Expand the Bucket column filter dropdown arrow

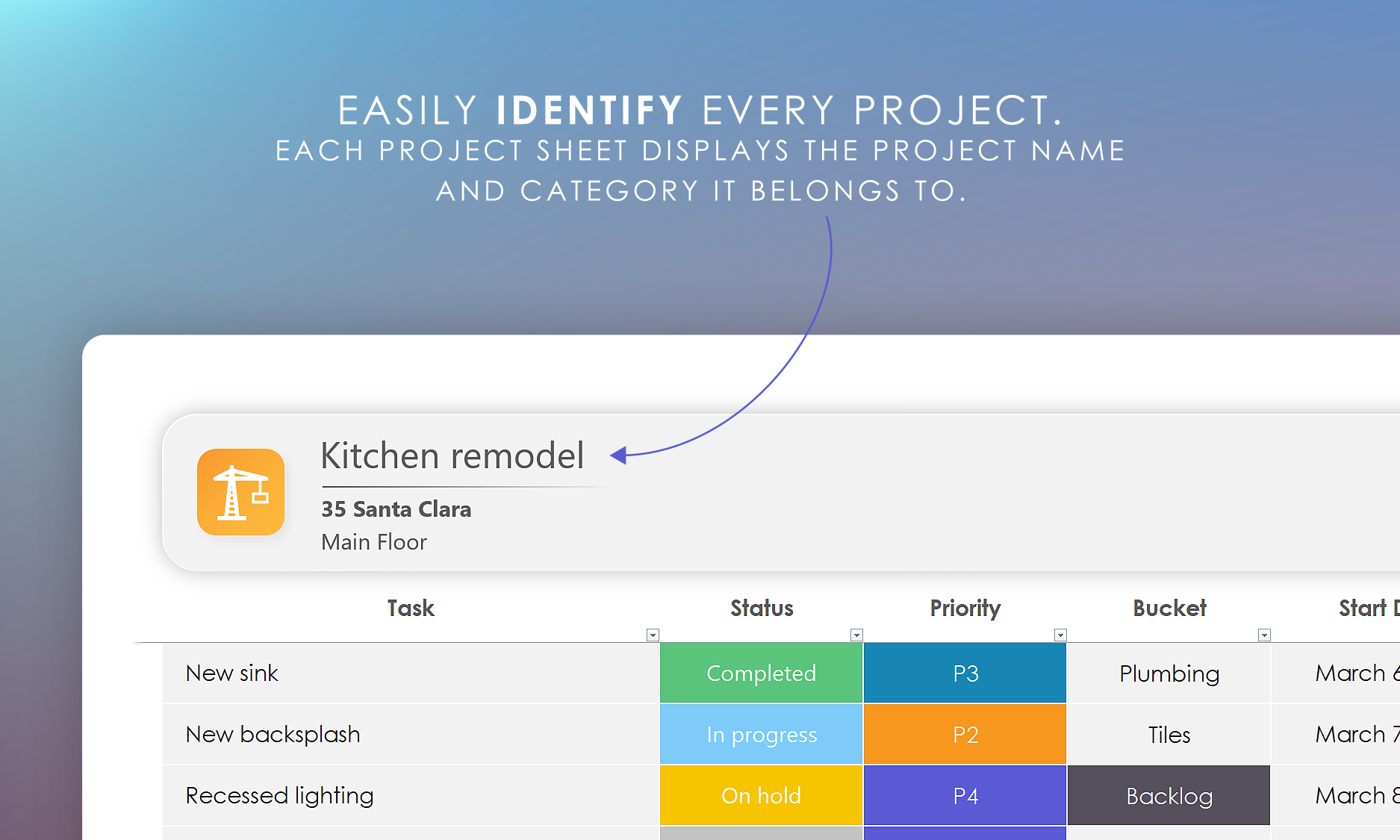pyautogui.click(x=1264, y=635)
